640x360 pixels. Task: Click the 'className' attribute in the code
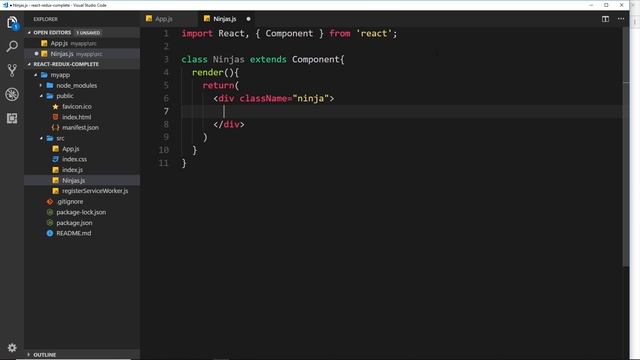(x=263, y=98)
